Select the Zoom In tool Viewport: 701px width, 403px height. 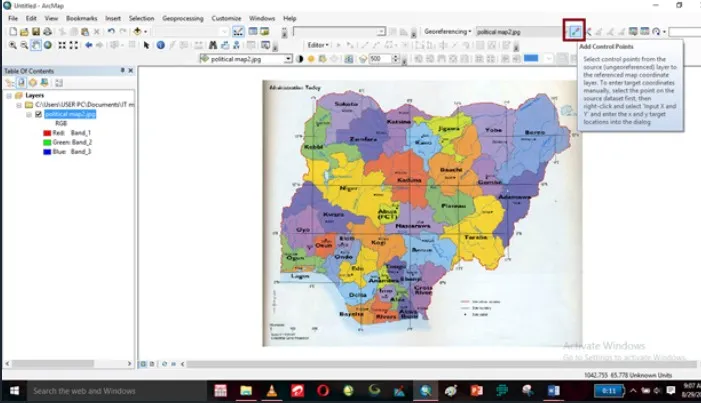coord(13,45)
